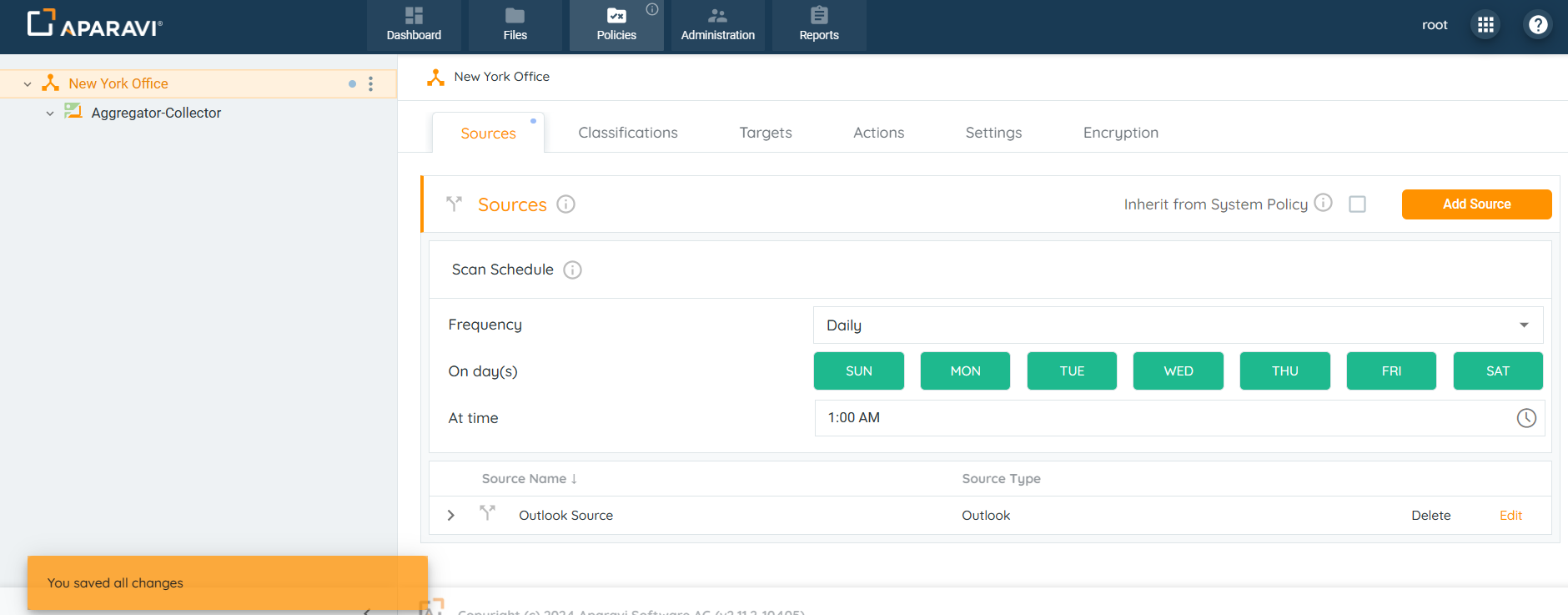Go to Dashboard in top navigation
The image size is (1568, 615).
tap(414, 25)
